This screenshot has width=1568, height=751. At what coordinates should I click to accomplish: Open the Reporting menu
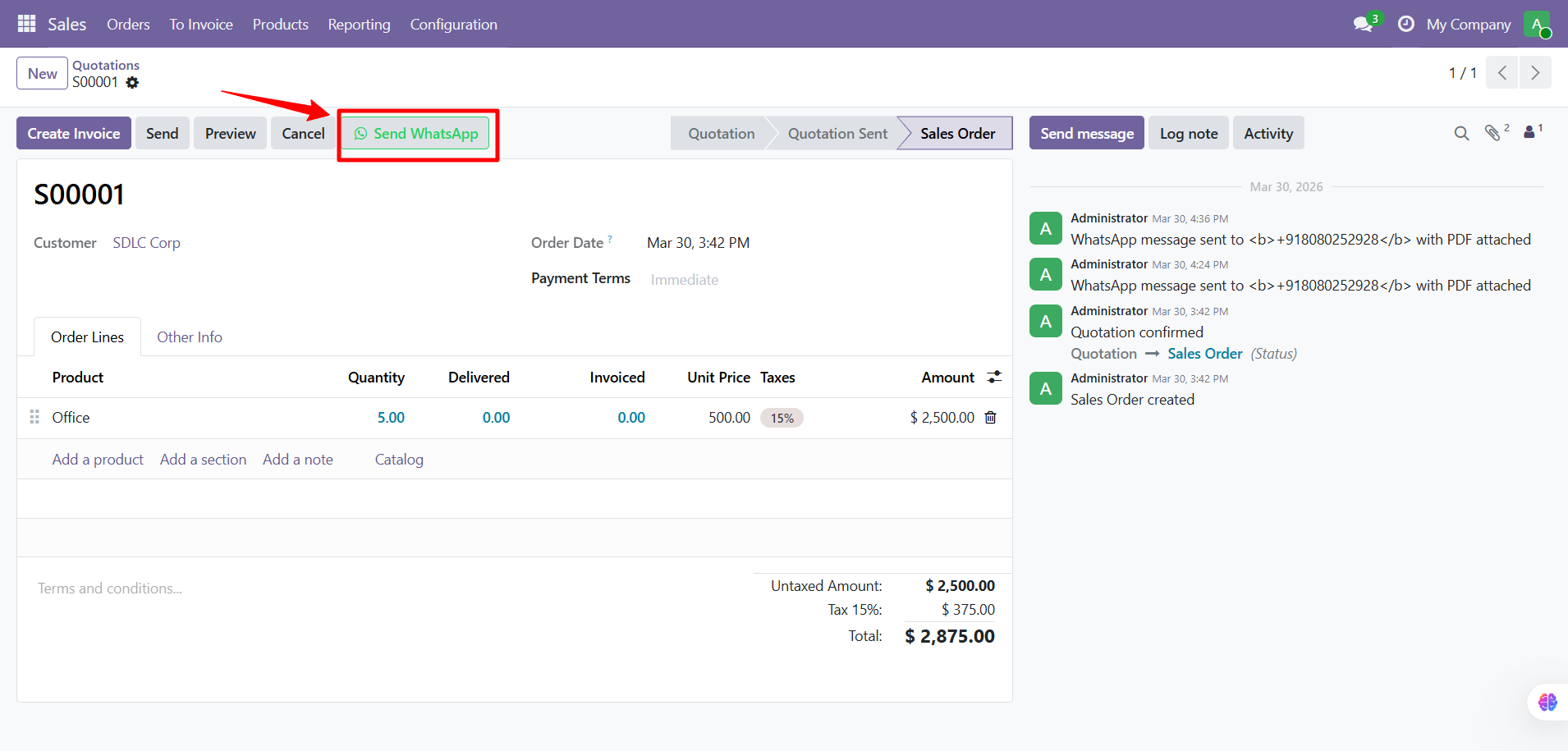pos(359,24)
